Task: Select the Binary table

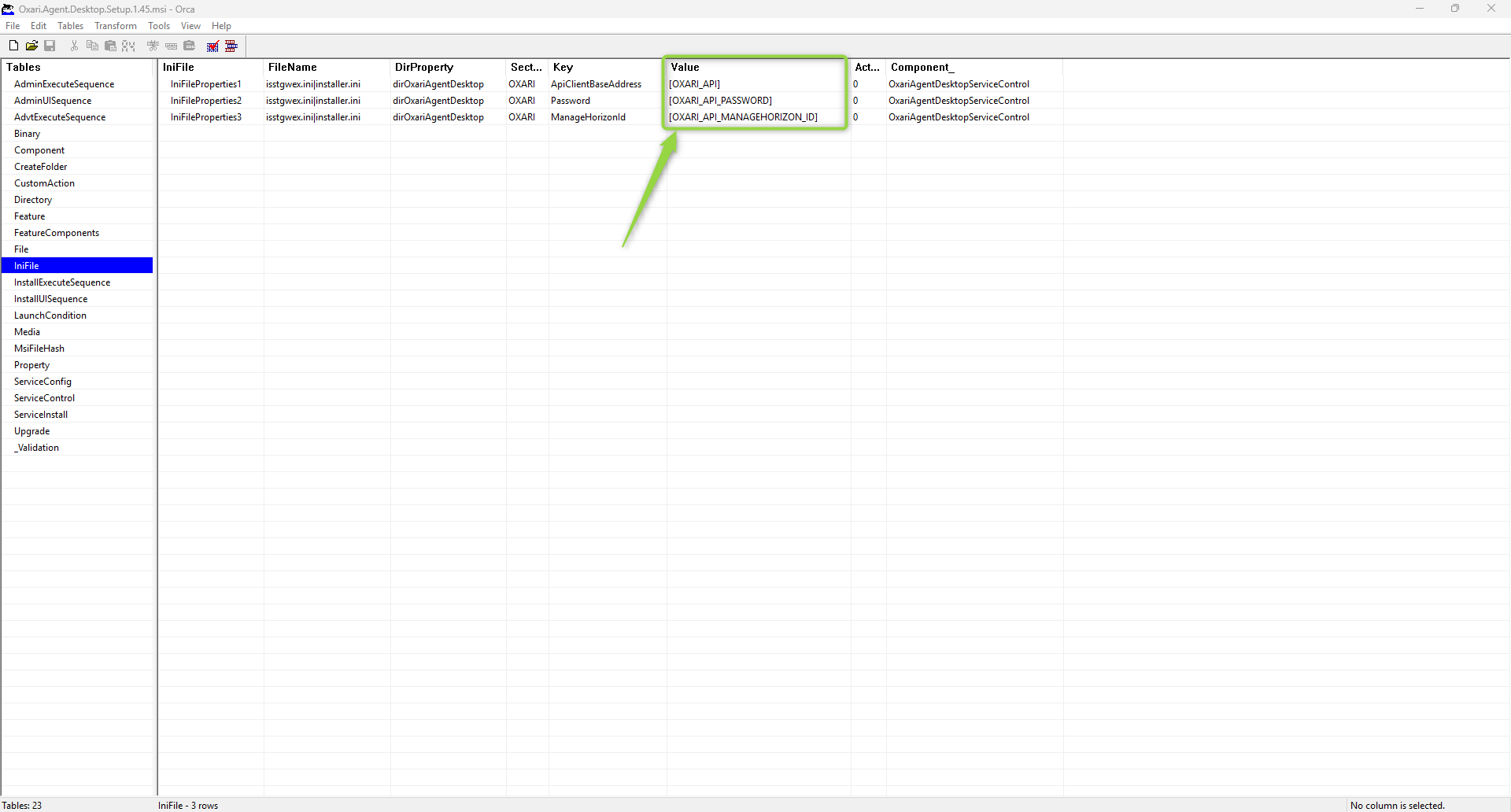Action: click(x=77, y=134)
